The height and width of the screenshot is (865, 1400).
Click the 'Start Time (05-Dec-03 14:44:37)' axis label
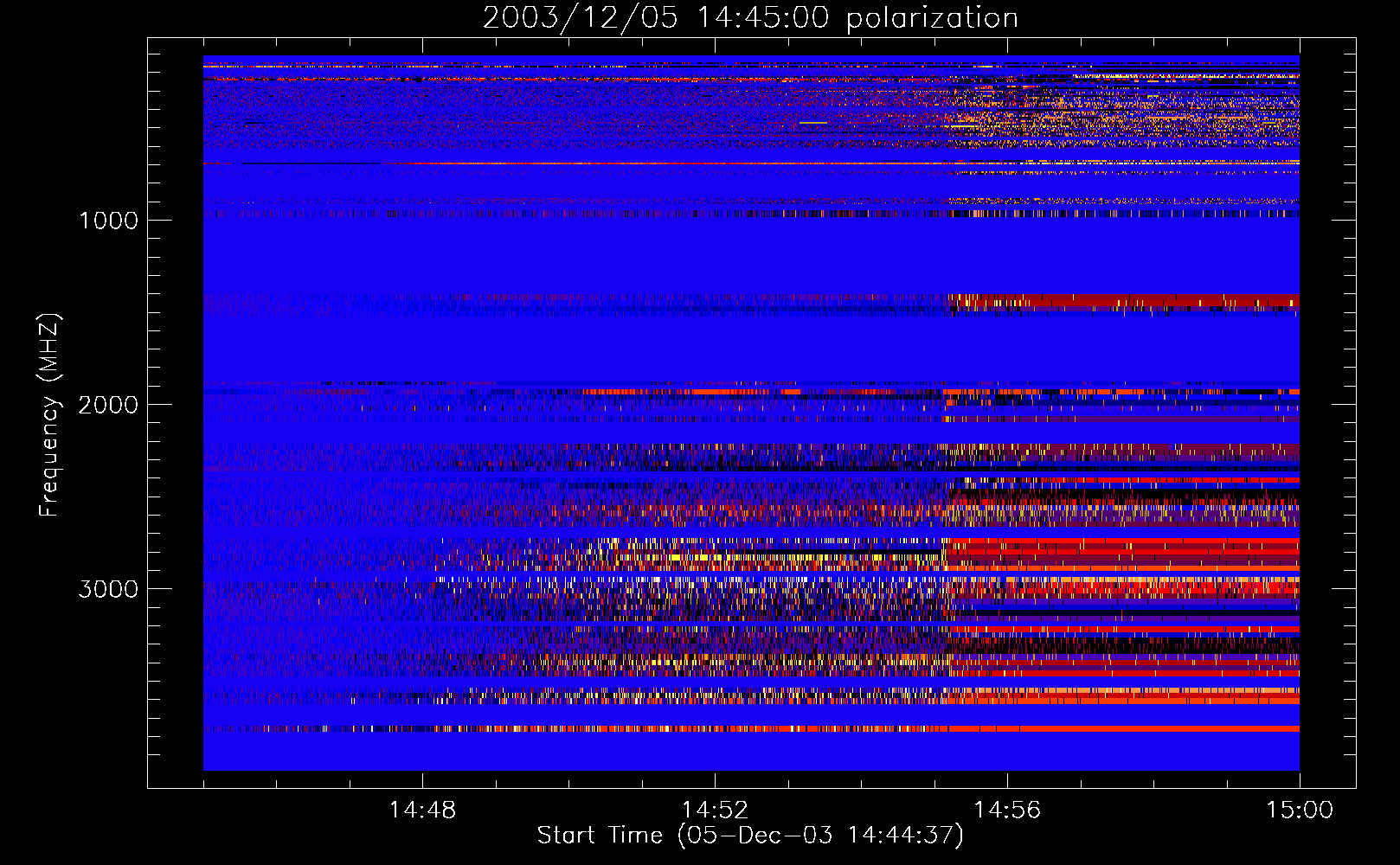pyautogui.click(x=750, y=836)
